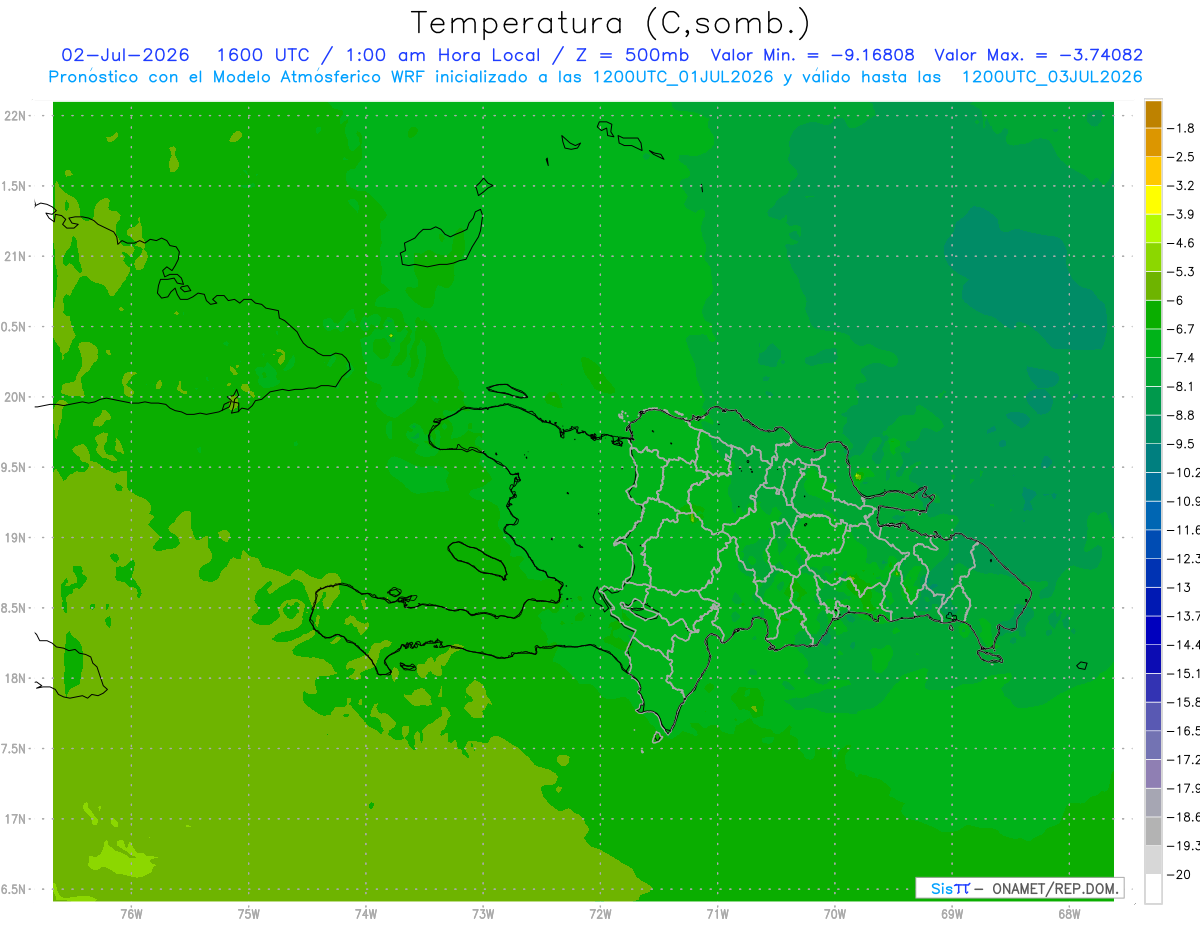Click the '0.5N' latitude label
This screenshot has height=927, width=1200.
pos(13,327)
